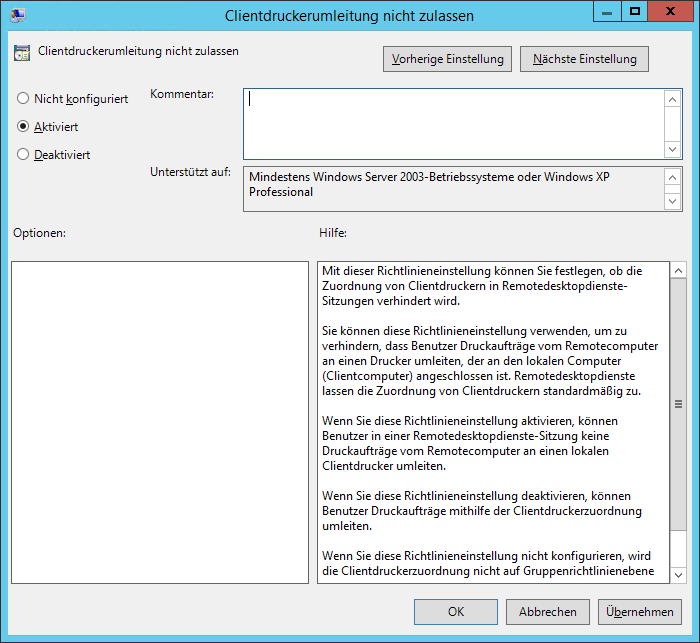The image size is (700, 643).
Task: Click the Hilfe scrollbar up arrow
Action: click(678, 271)
